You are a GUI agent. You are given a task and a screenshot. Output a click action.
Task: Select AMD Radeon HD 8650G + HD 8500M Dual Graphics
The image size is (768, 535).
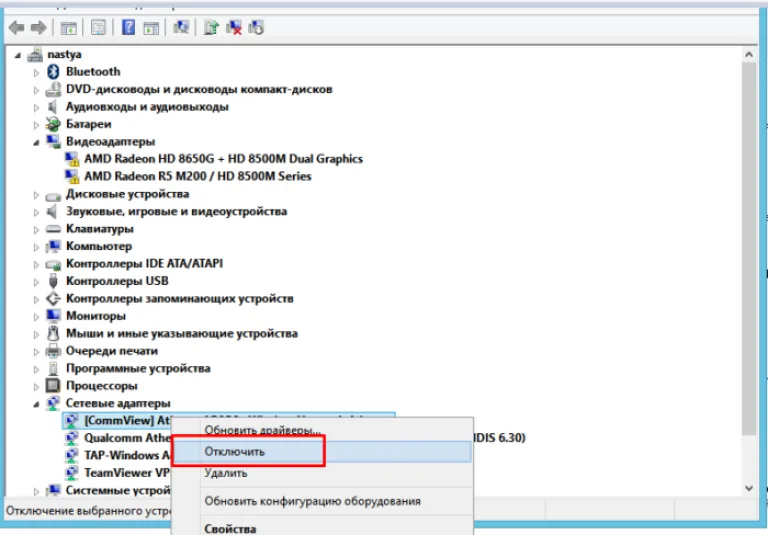223,159
